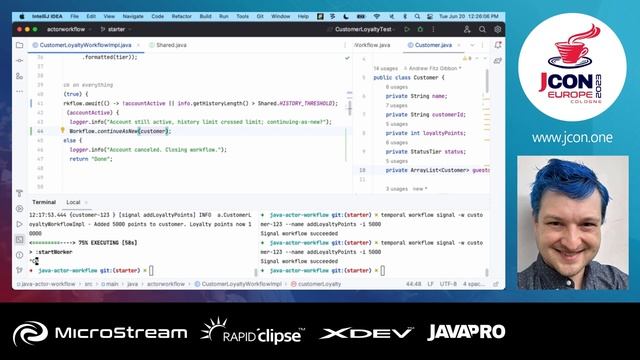Click the customerLoyalty method breadcrumb

pyautogui.click(x=316, y=284)
